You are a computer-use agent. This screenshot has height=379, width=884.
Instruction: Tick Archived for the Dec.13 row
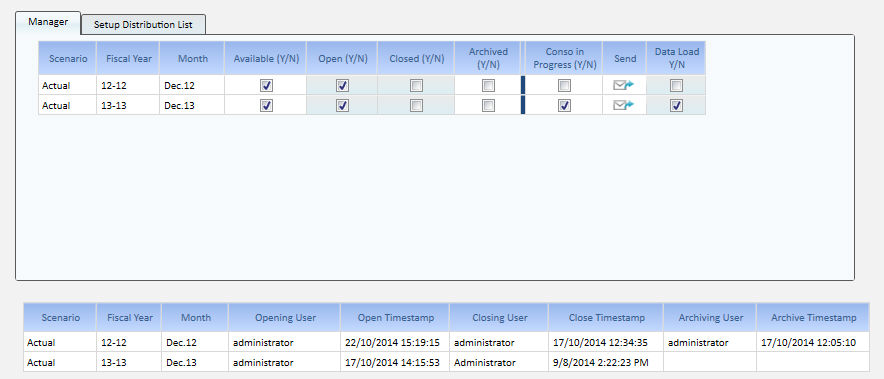(489, 105)
